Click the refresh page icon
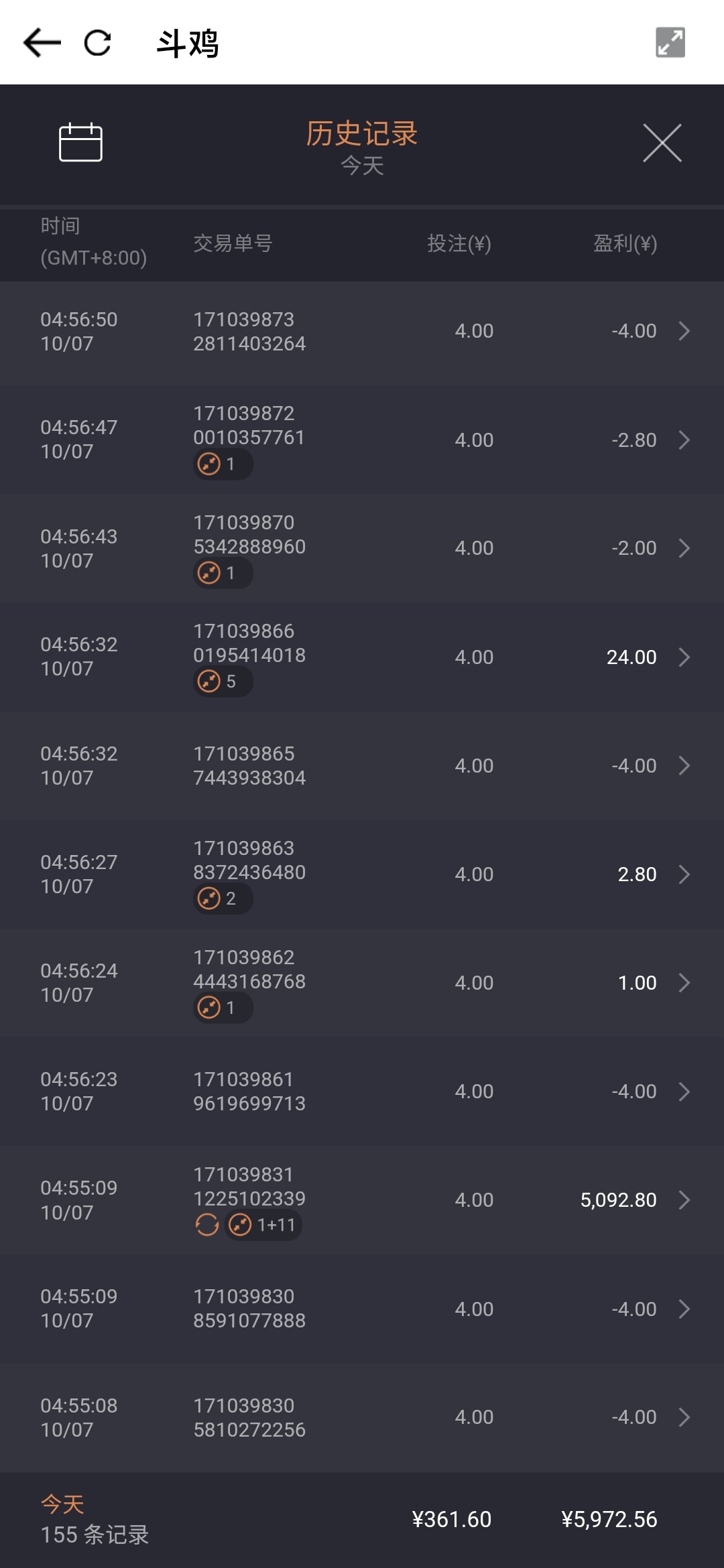The height and width of the screenshot is (1568, 724). tap(98, 43)
